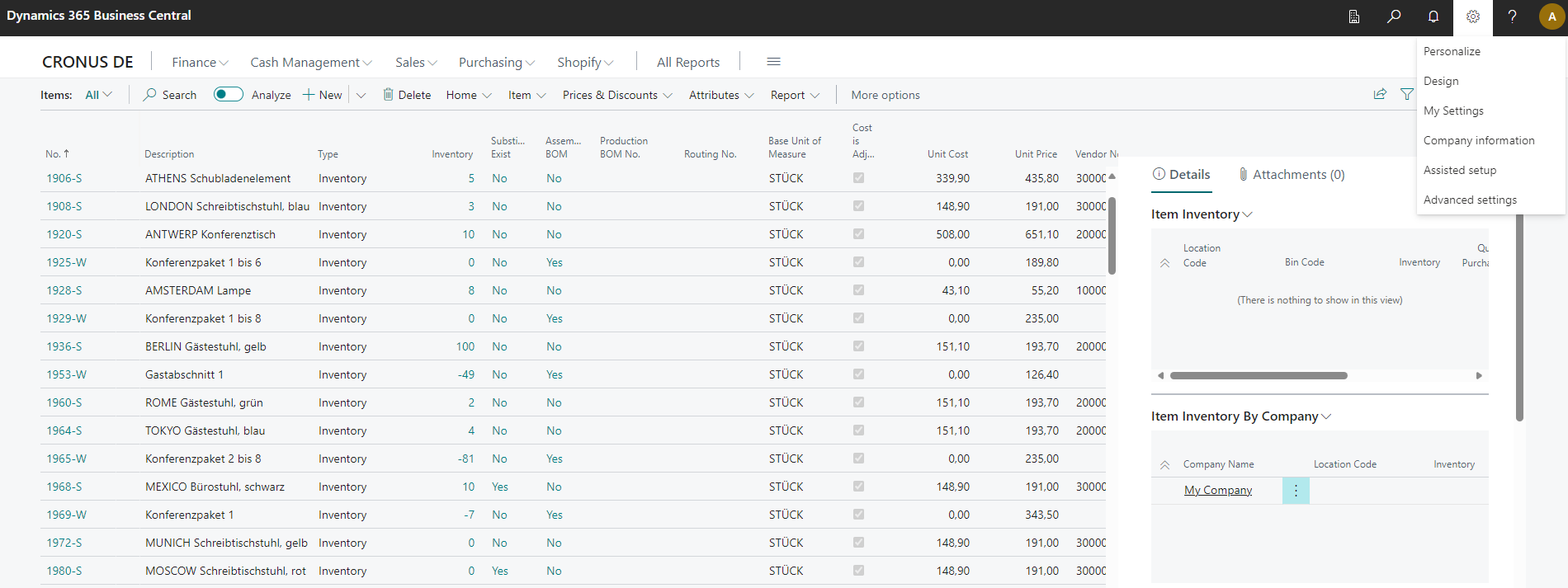Screen dimensions: 1568x588
Task: Collapse Item Inventory By Company section
Action: coord(1241,416)
